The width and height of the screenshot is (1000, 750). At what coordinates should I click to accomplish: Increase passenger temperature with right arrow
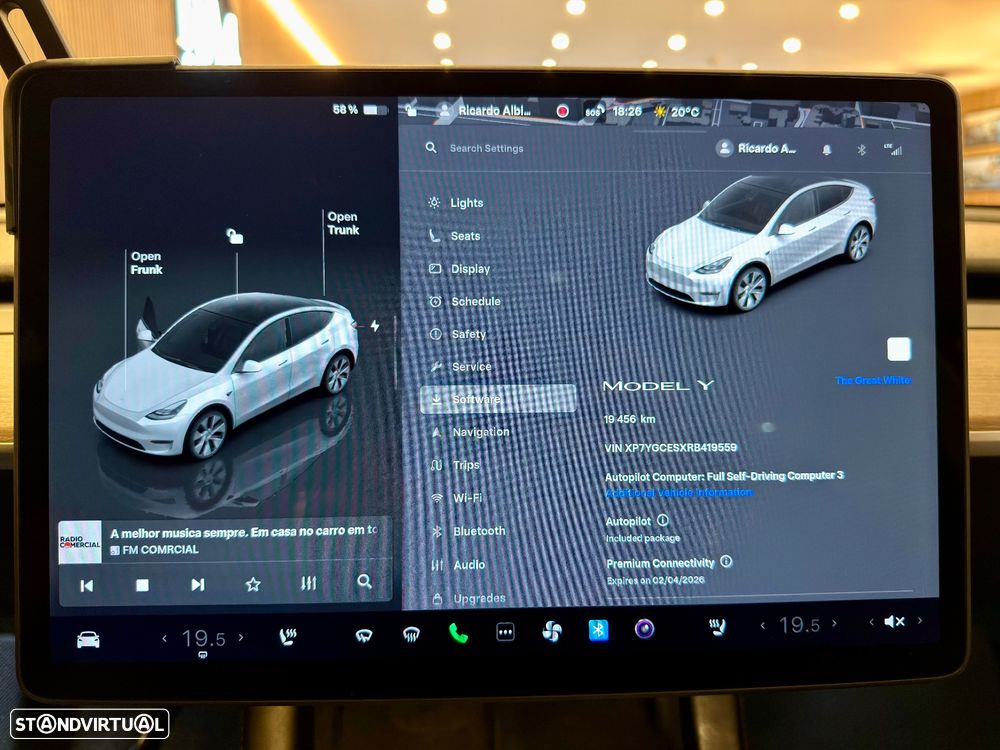click(835, 624)
